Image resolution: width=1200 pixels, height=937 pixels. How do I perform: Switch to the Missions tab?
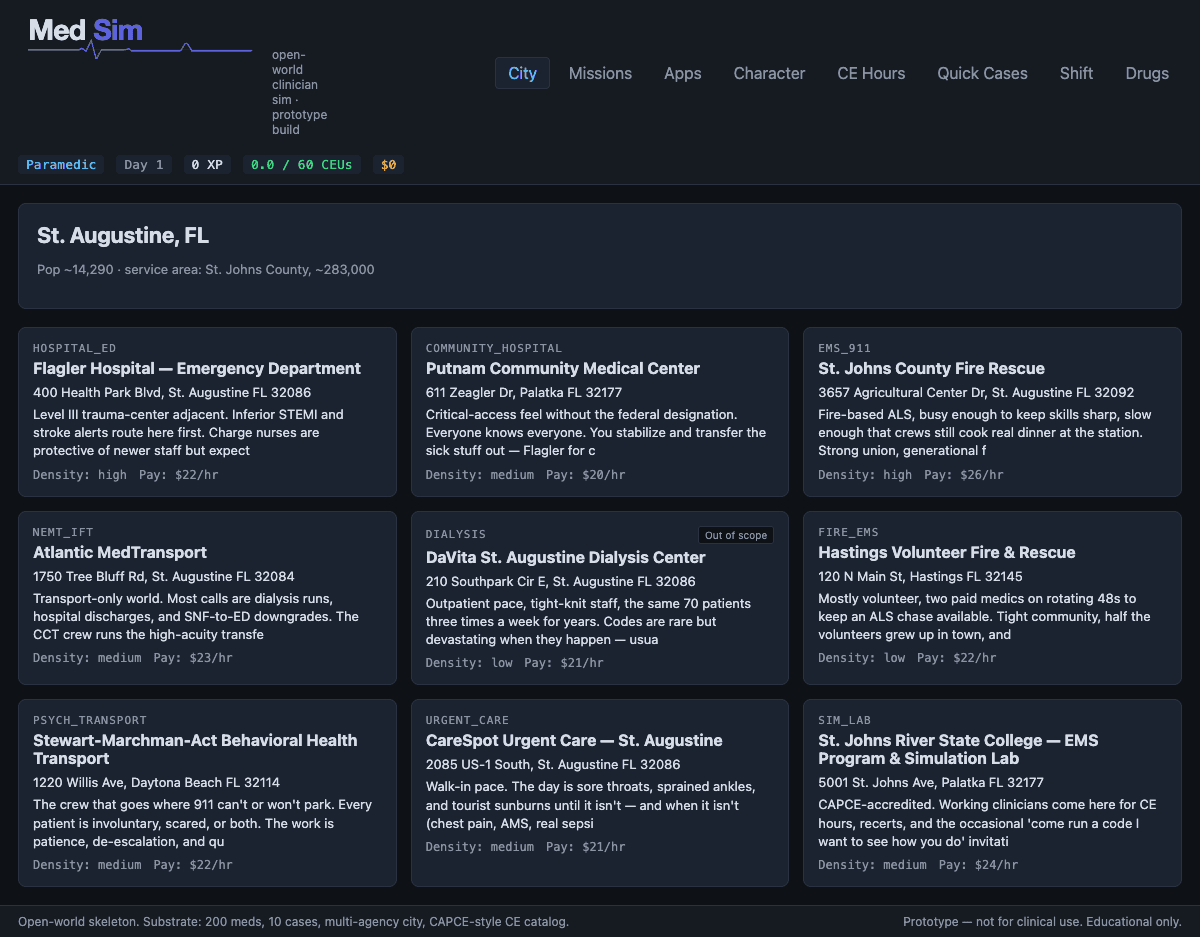[600, 73]
